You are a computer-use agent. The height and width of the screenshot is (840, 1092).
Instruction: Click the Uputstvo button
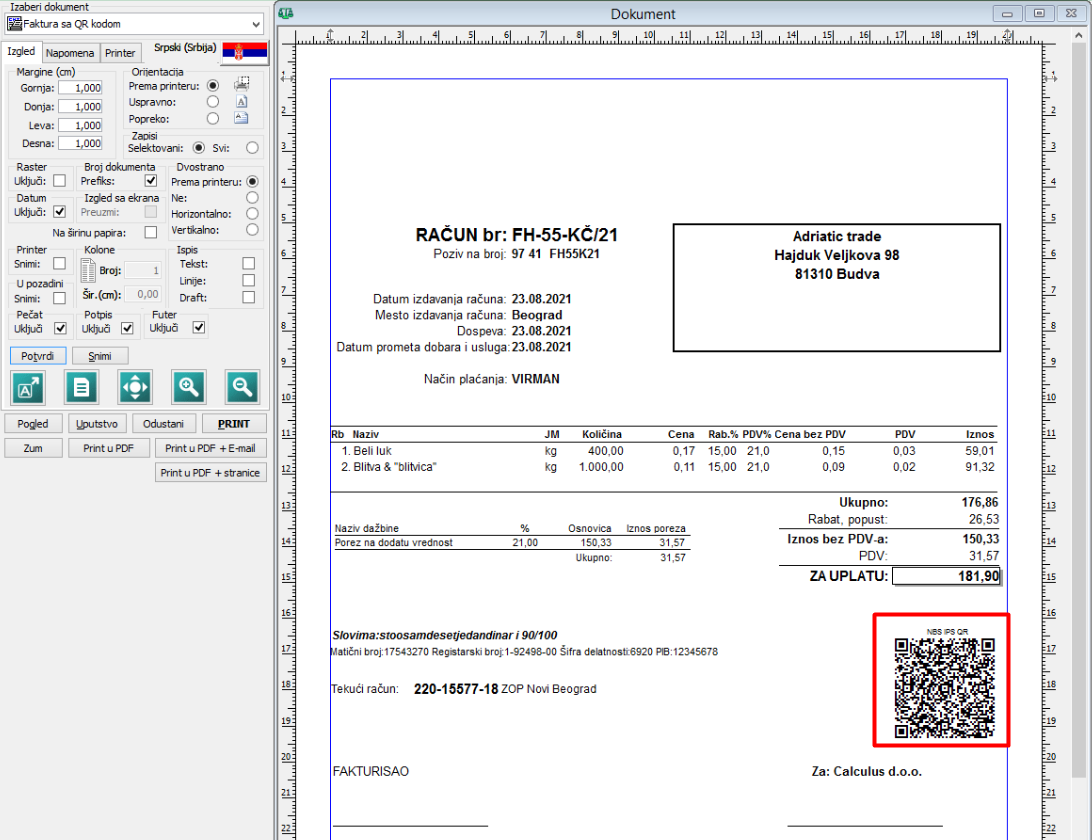[x=97, y=423]
